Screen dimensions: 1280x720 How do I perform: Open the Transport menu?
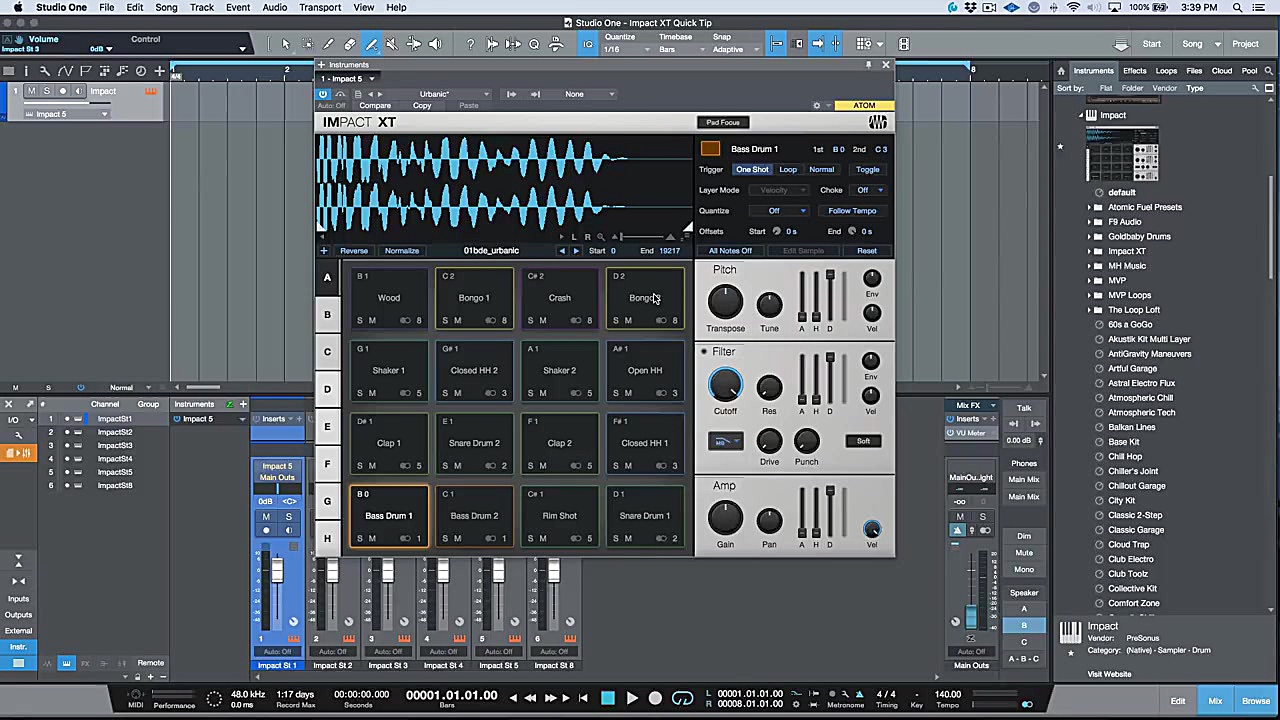pyautogui.click(x=320, y=7)
